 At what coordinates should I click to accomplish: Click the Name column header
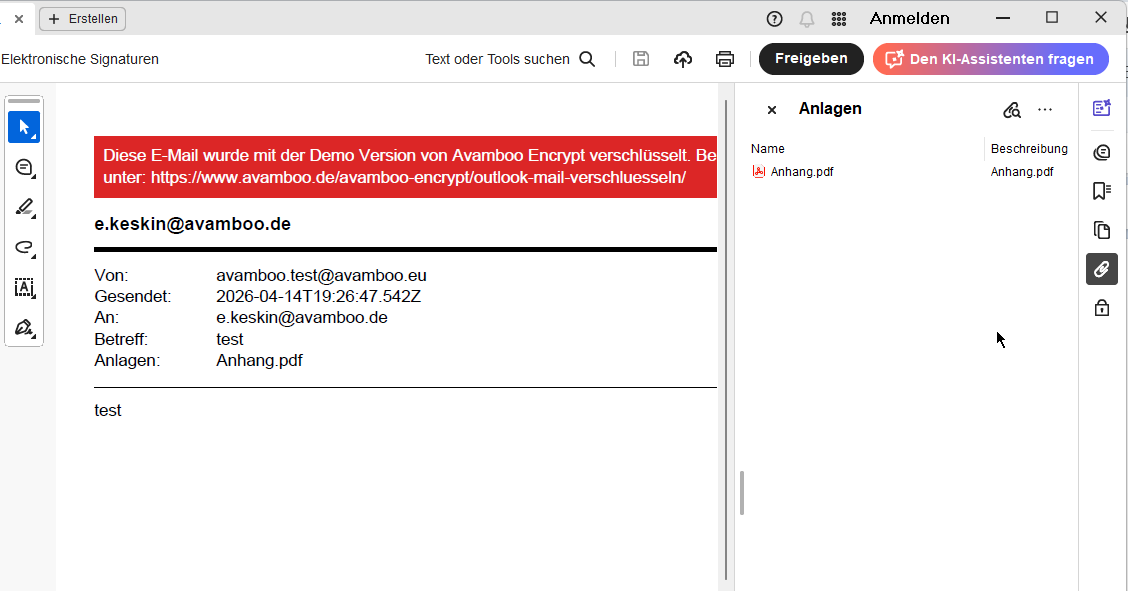[x=768, y=149]
